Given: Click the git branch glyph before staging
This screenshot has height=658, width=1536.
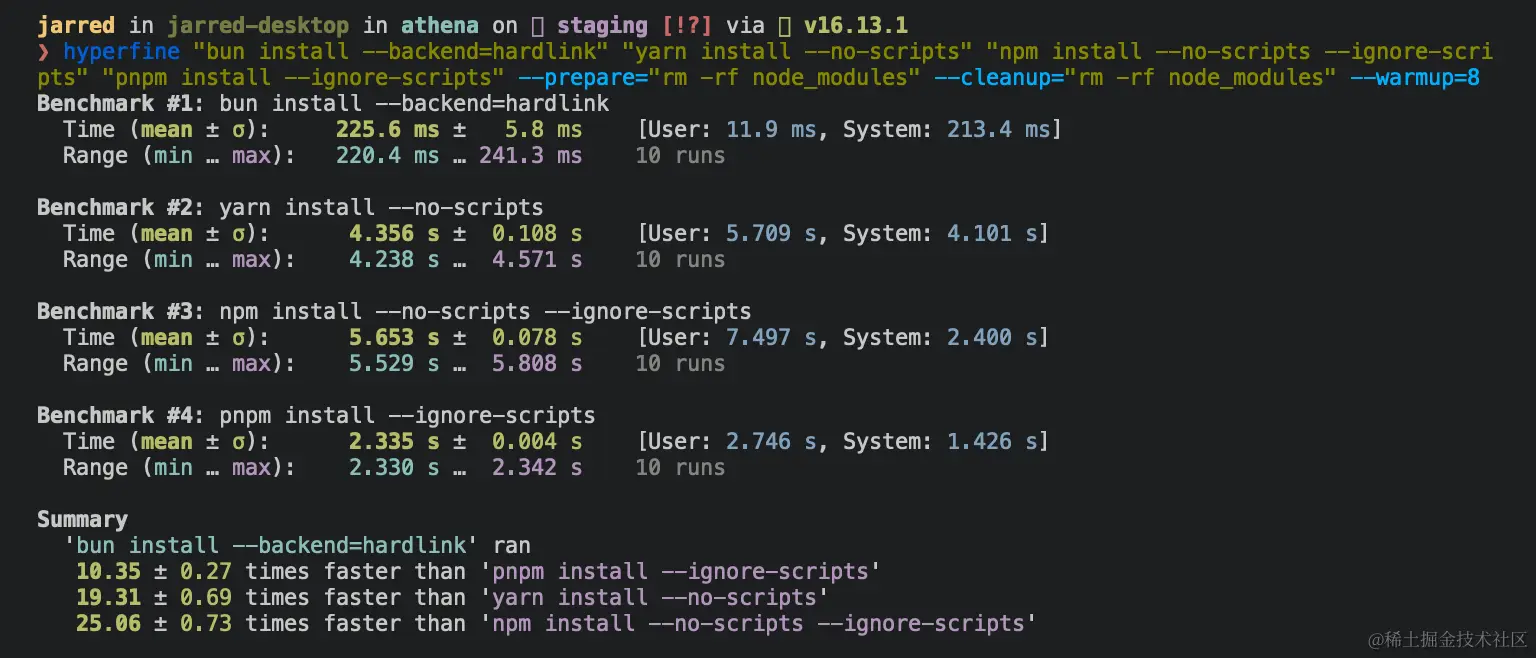Looking at the screenshot, I should click(539, 24).
